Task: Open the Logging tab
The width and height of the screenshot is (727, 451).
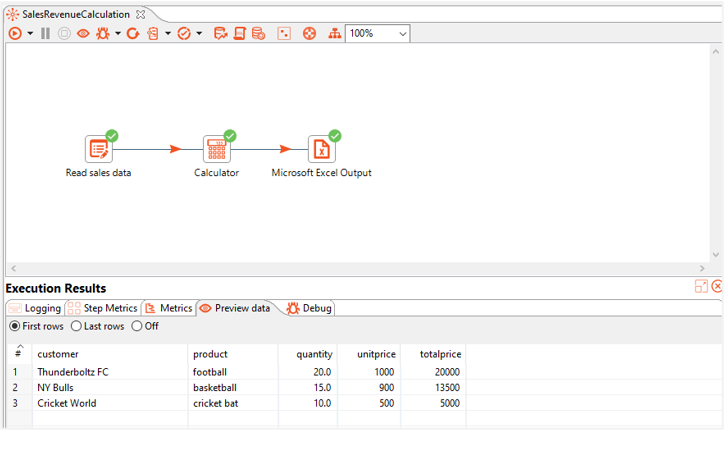Action: point(34,308)
